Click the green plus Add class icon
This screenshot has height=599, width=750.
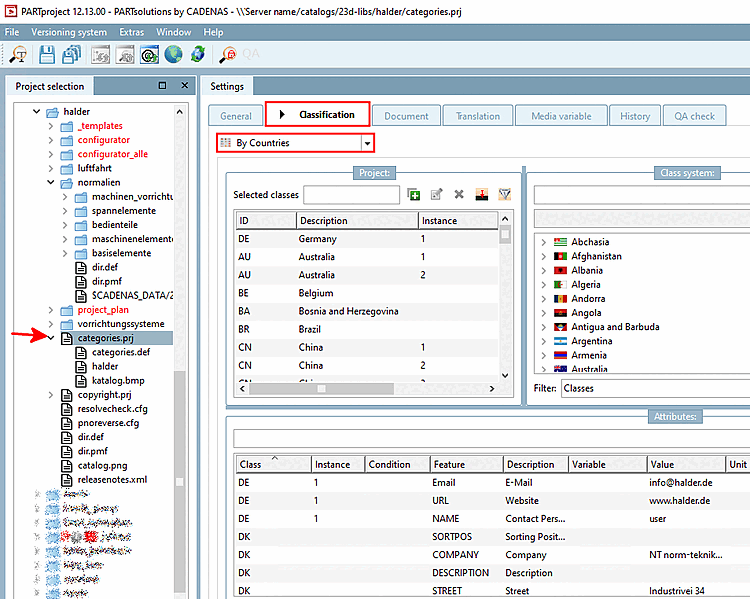click(413, 194)
